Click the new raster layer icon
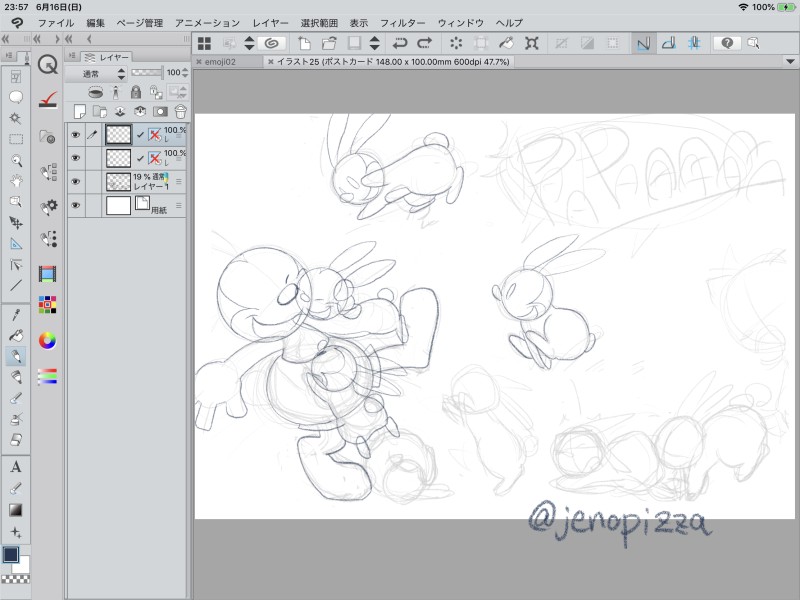 tap(80, 111)
